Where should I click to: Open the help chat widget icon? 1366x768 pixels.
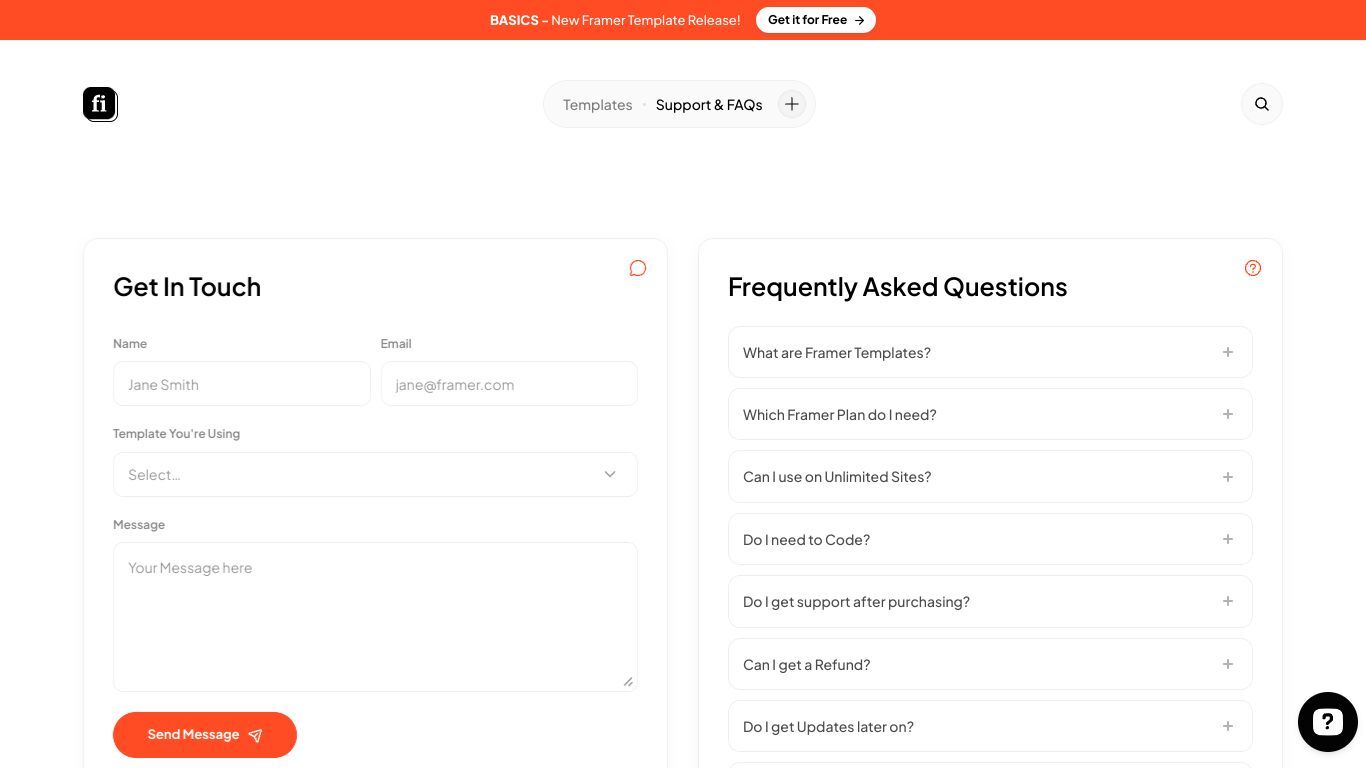coord(1327,721)
